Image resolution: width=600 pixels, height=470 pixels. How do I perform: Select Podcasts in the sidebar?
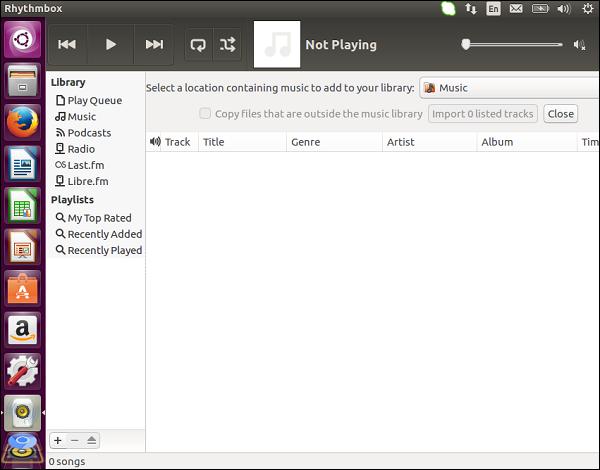[89, 133]
